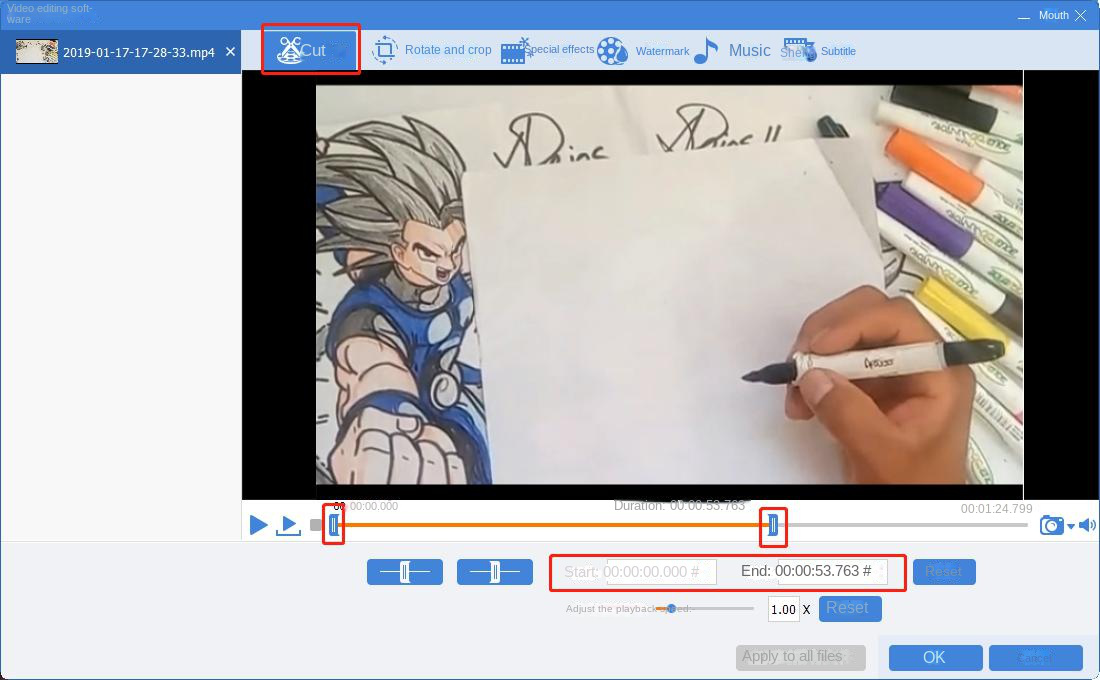The height and width of the screenshot is (680, 1100).
Task: Click the subtitle filmstrip icon
Action: (798, 50)
